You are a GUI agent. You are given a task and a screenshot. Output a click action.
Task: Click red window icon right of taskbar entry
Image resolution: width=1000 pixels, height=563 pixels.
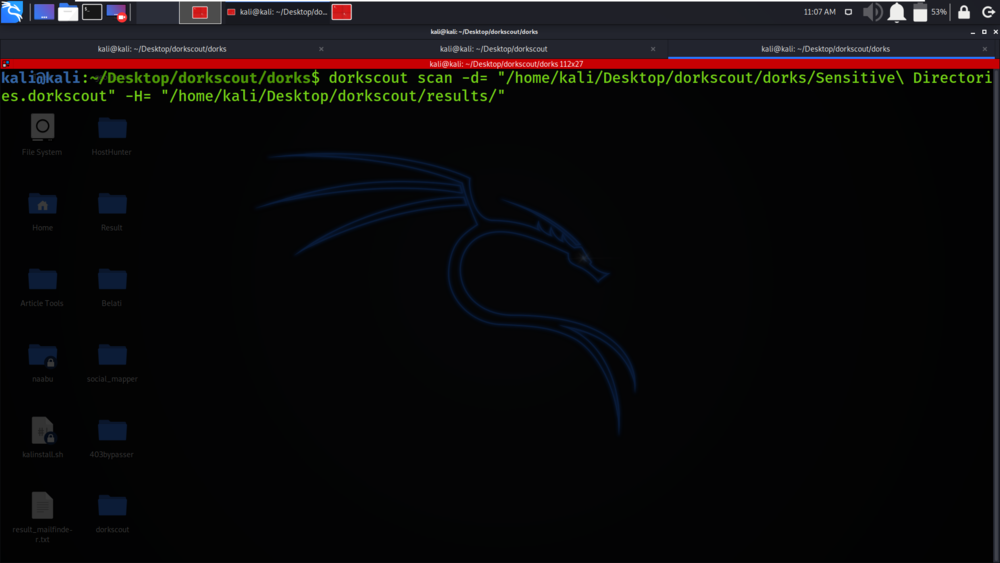click(x=341, y=12)
